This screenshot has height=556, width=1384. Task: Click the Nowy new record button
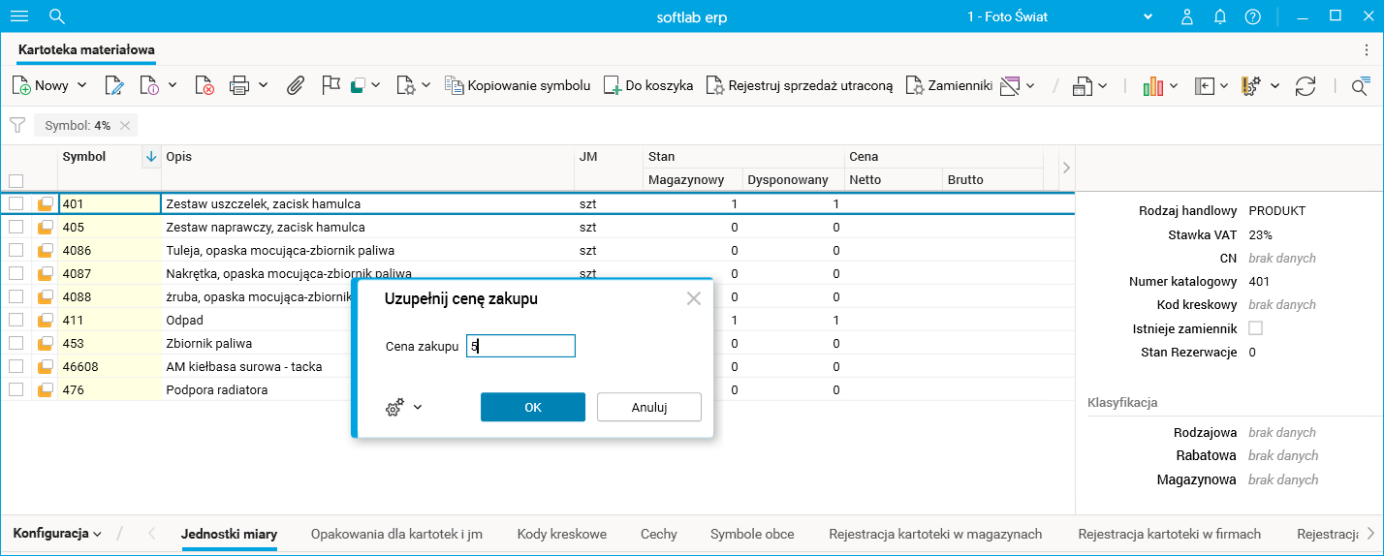pos(41,86)
